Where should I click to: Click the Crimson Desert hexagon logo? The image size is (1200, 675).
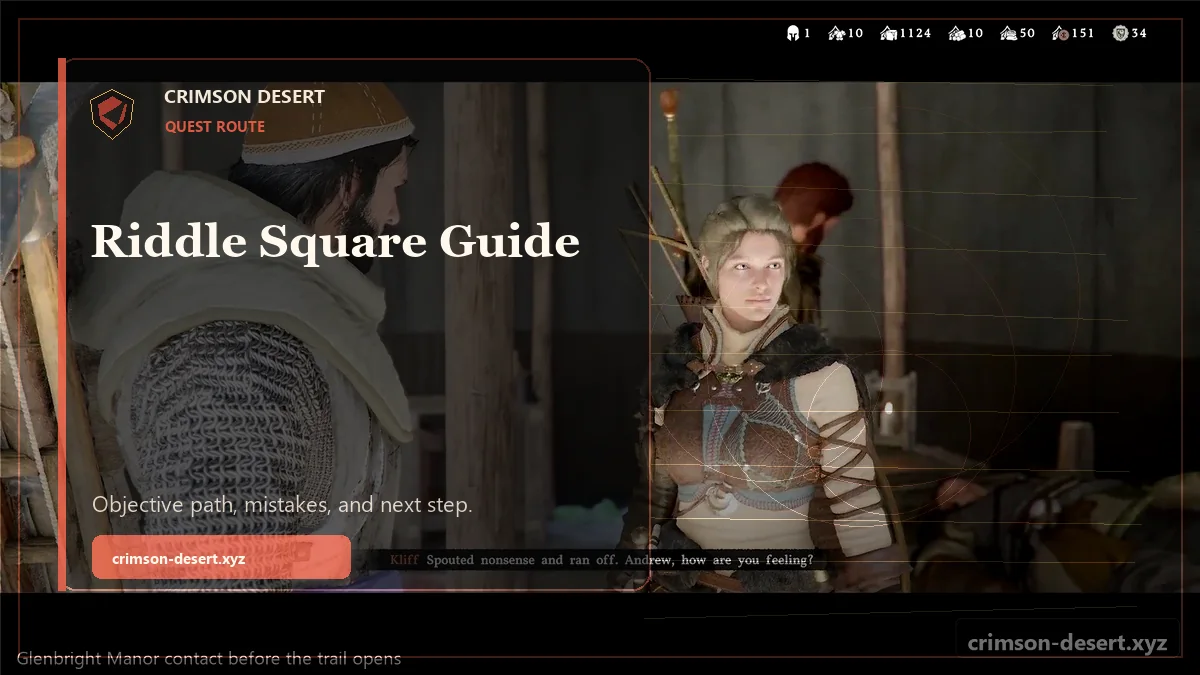pos(112,113)
